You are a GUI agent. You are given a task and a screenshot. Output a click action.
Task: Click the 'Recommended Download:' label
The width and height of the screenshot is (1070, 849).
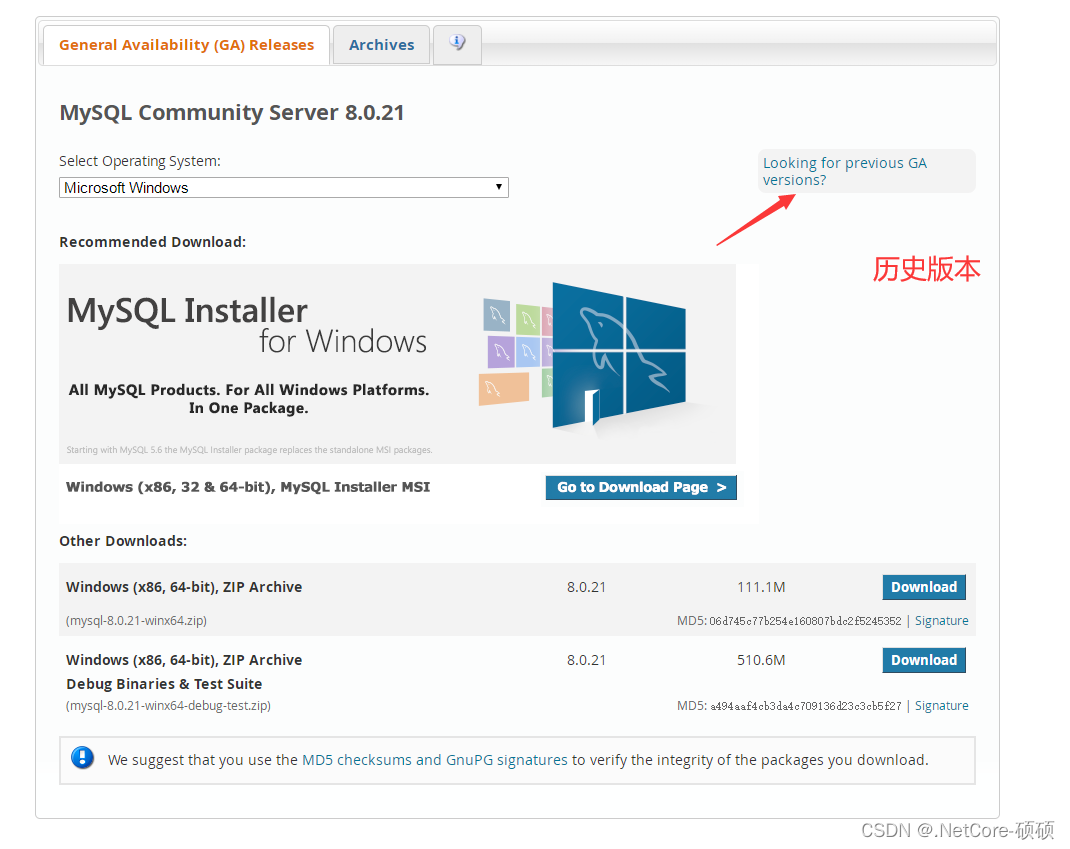click(153, 242)
